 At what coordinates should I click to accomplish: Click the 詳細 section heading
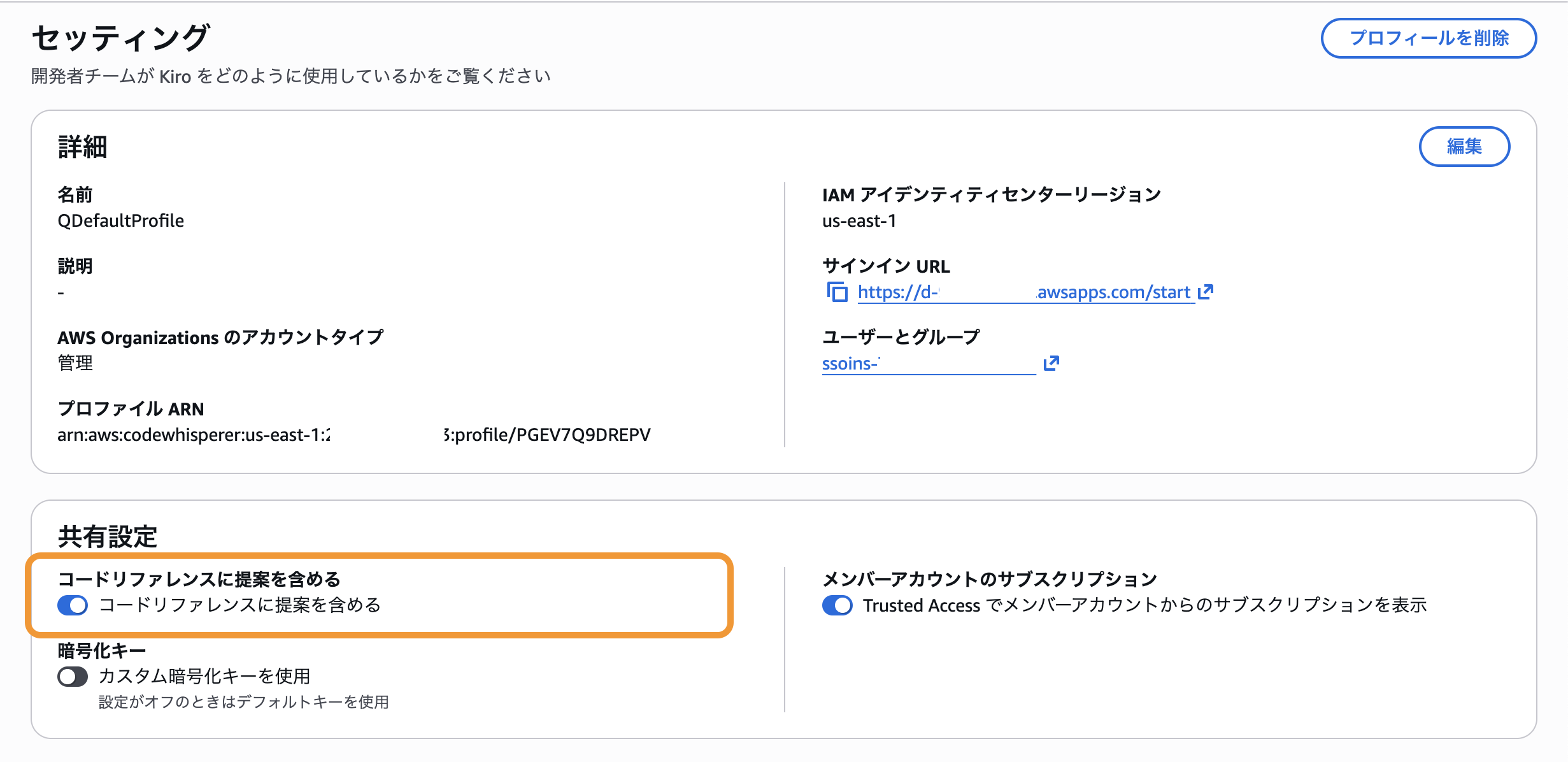pyautogui.click(x=83, y=147)
